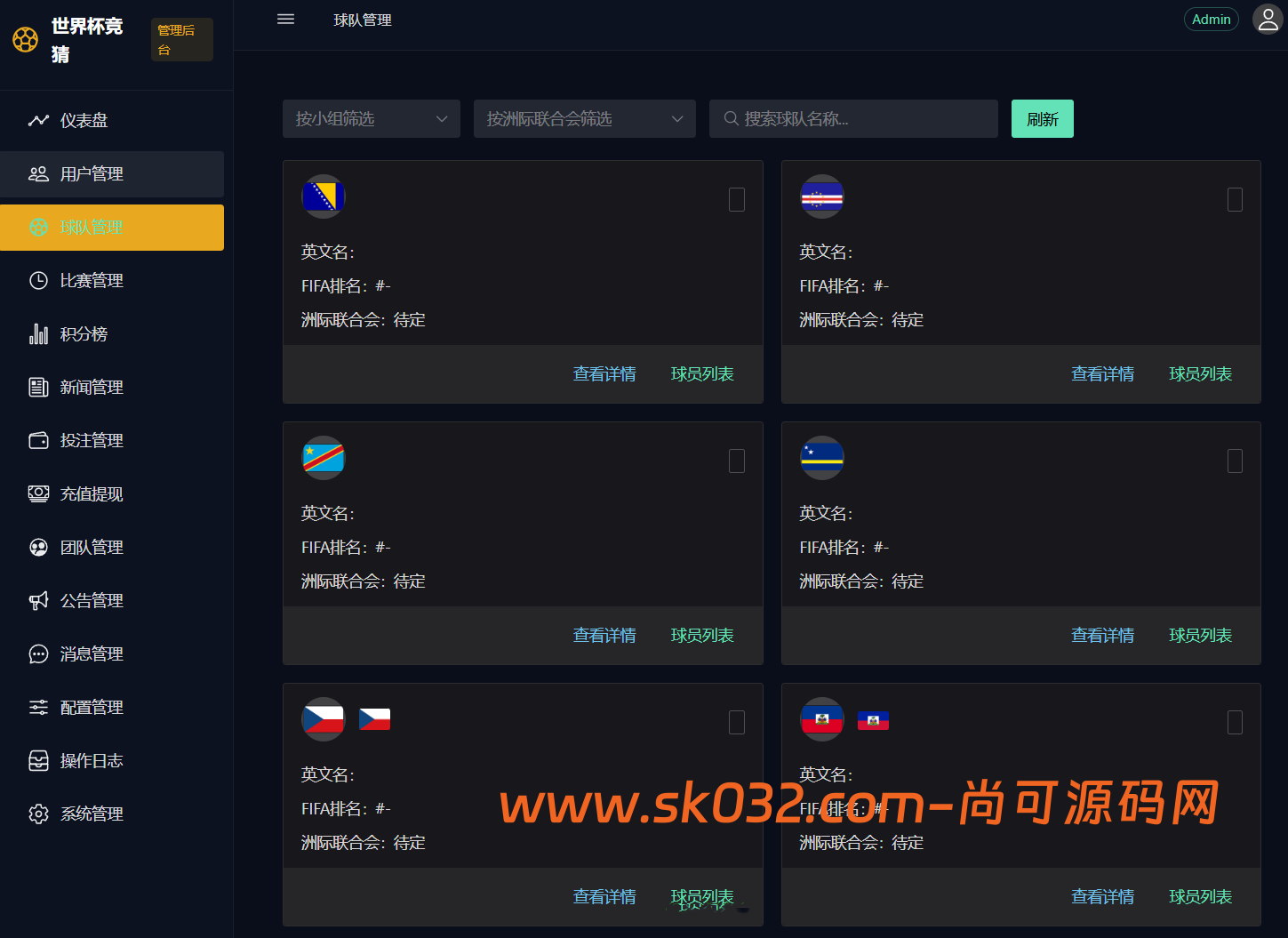This screenshot has width=1288, height=938.
Task: Click the Haiti round flag avatar
Action: (822, 719)
